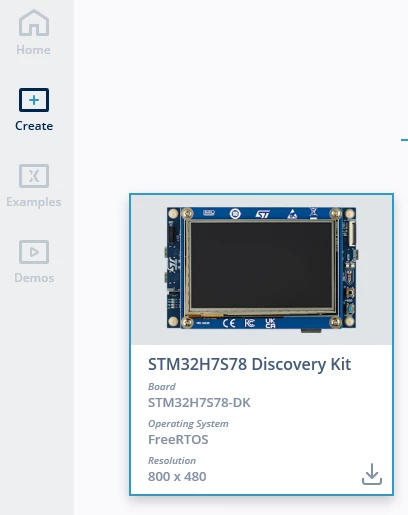Click the Resolution field label
The height and width of the screenshot is (515, 408).
(172, 460)
